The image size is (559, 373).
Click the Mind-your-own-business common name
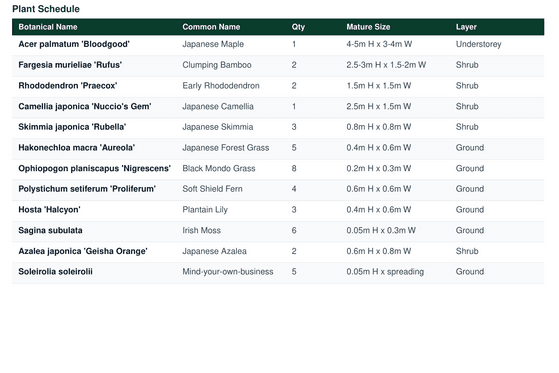tap(228, 272)
